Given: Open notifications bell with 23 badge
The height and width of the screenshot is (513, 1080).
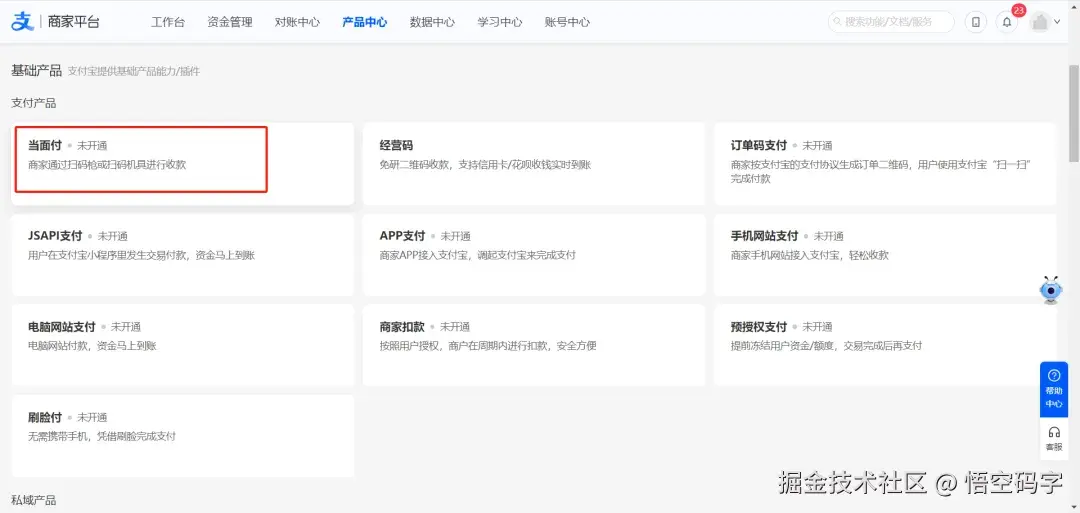Looking at the screenshot, I should click(x=1007, y=22).
